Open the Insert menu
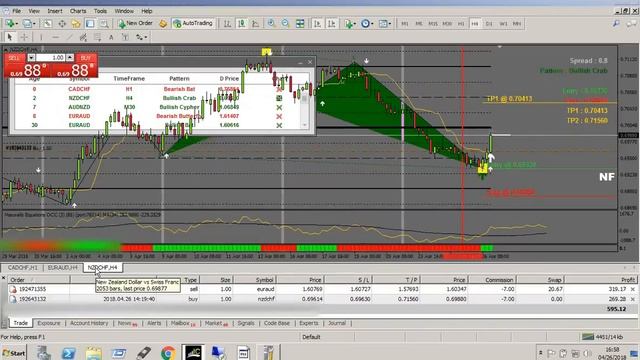Viewport: 640px width, 360px height. [55, 11]
